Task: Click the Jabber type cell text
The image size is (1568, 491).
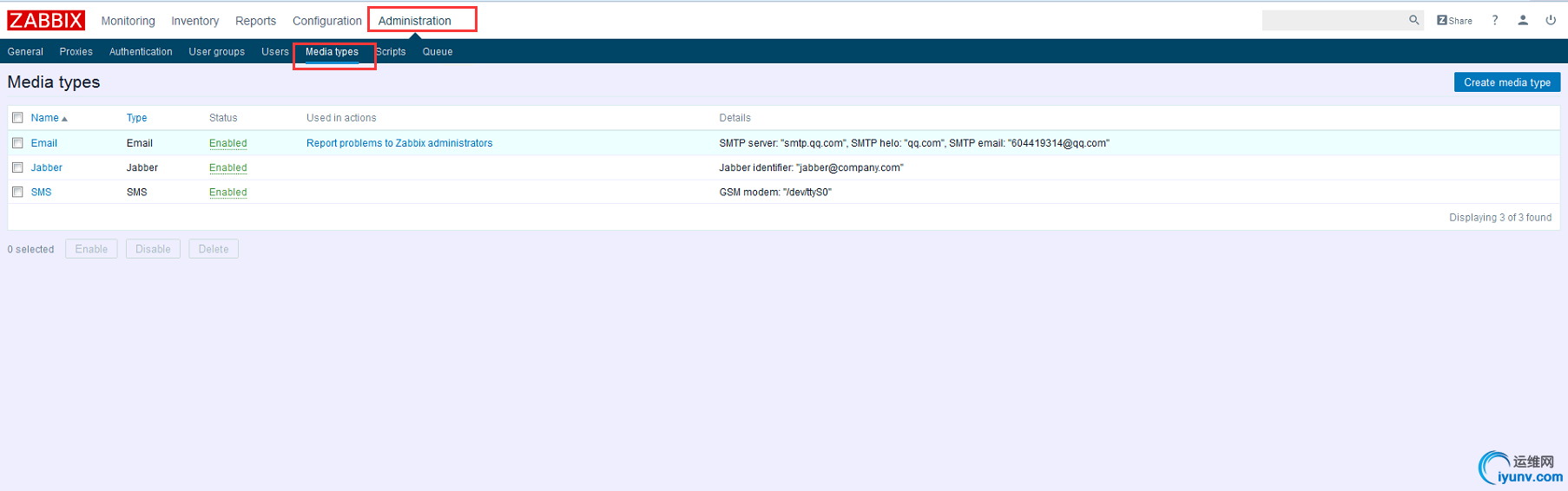Action: 142,167
